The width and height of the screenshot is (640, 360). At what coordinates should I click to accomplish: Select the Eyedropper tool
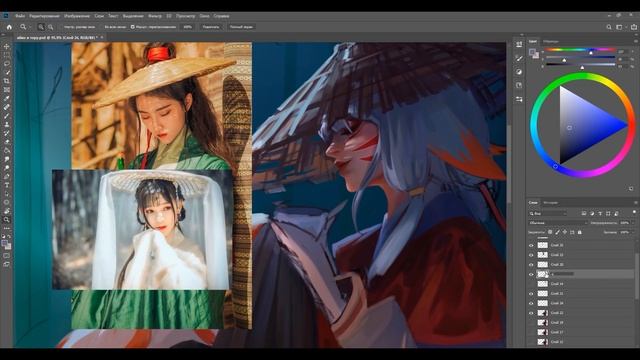(x=7, y=98)
